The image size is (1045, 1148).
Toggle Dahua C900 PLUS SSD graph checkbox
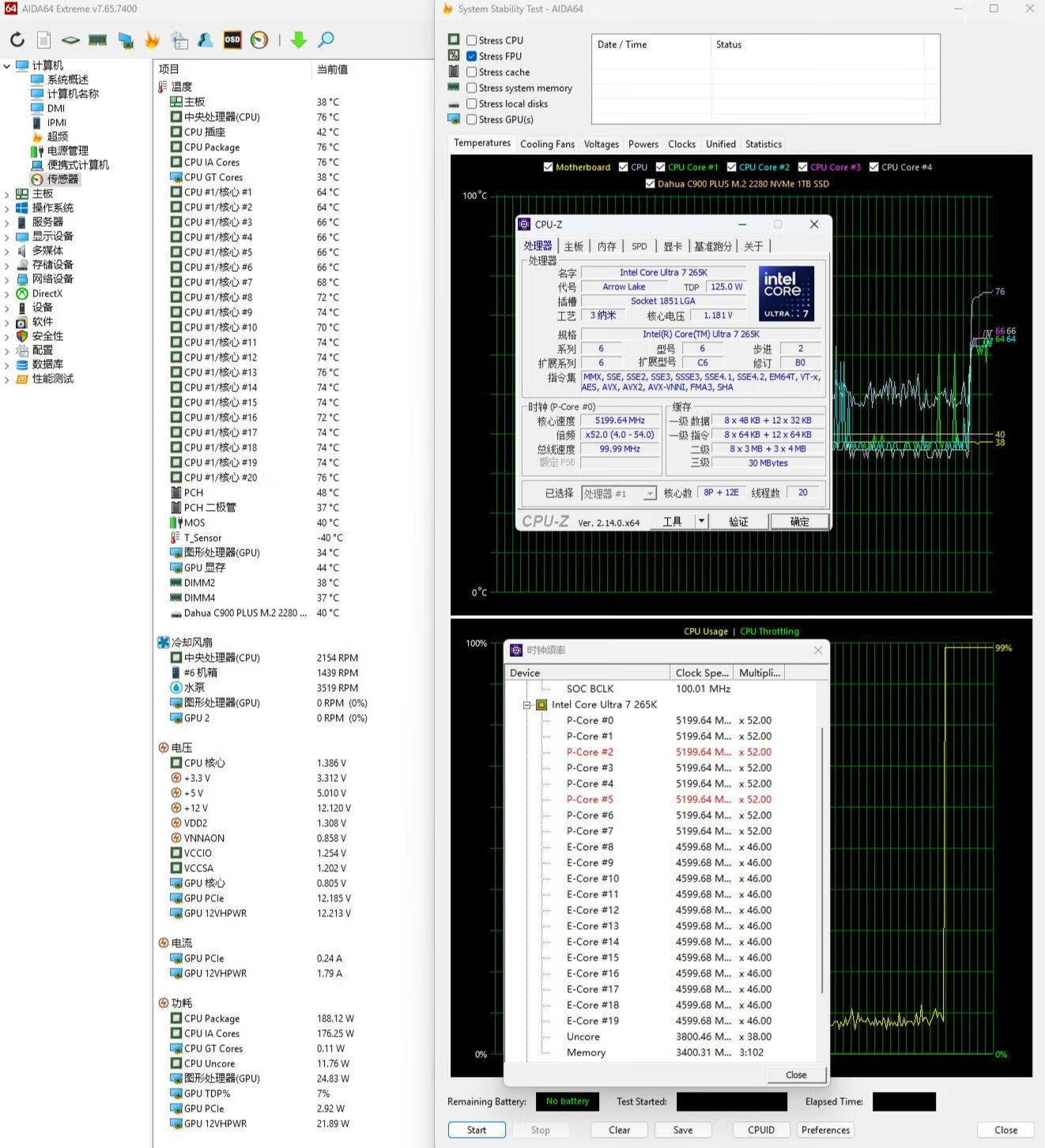651,183
